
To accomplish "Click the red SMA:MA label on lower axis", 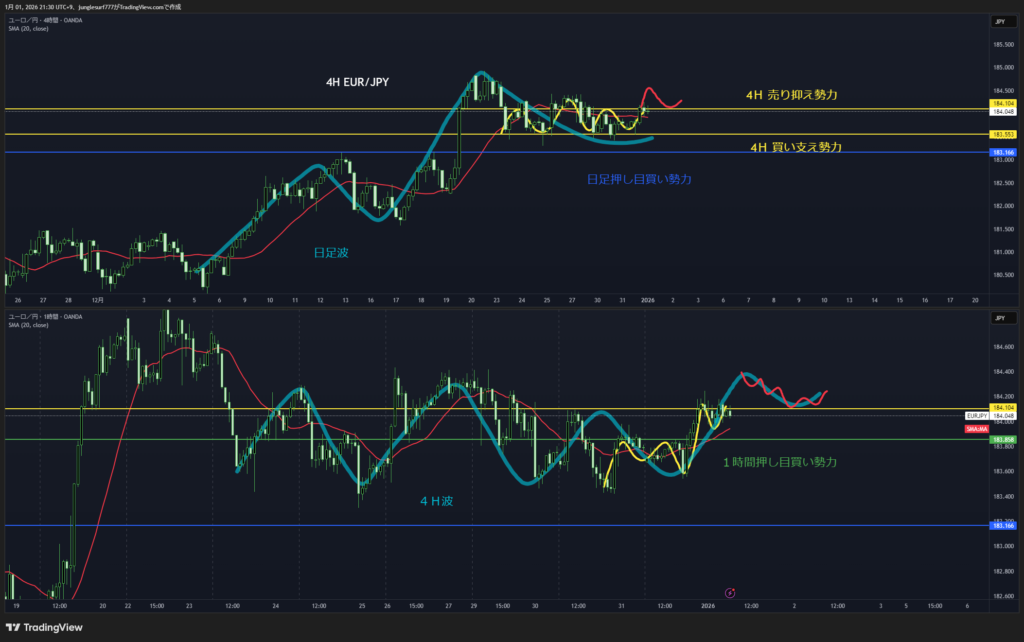I will 977,428.
